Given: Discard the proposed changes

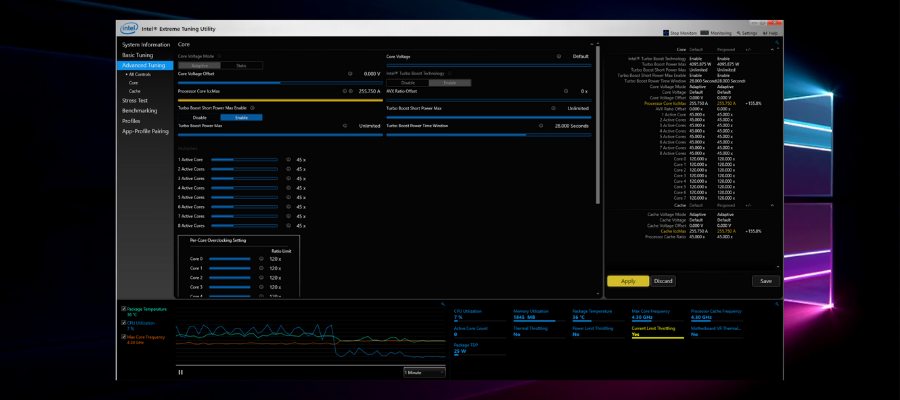Looking at the screenshot, I should click(663, 281).
